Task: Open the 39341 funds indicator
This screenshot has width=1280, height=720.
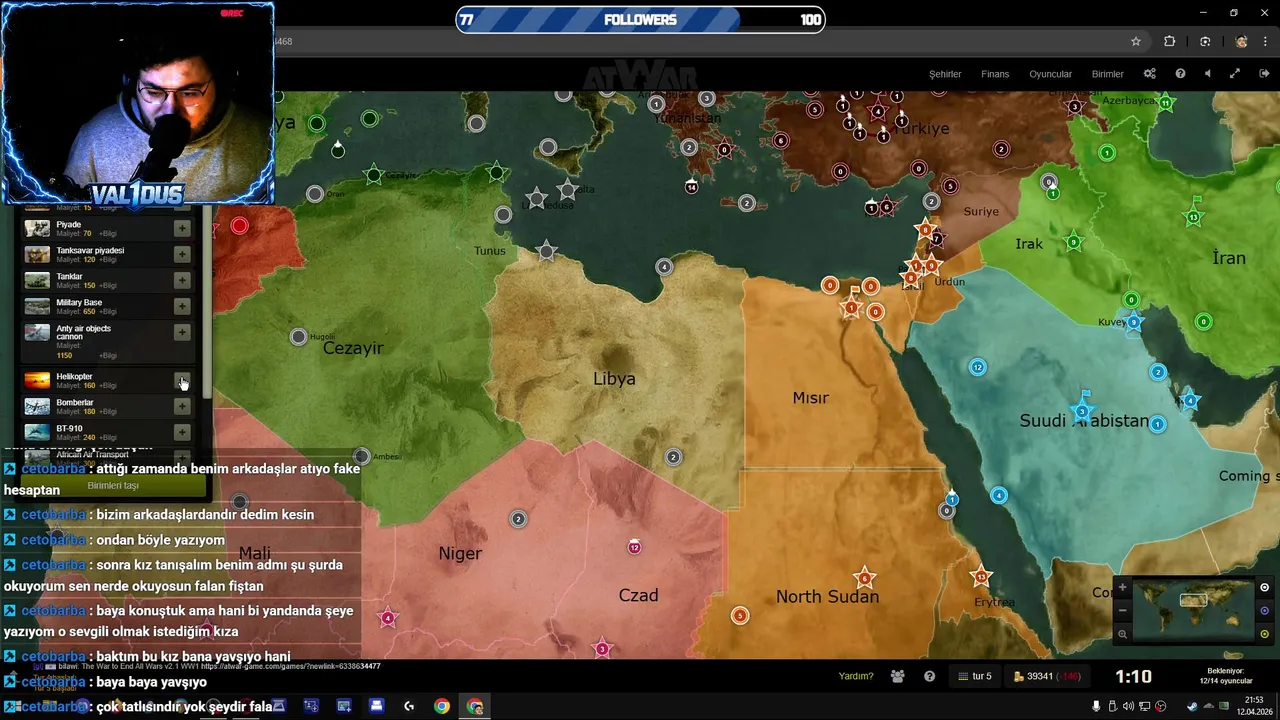Action: (x=1047, y=677)
